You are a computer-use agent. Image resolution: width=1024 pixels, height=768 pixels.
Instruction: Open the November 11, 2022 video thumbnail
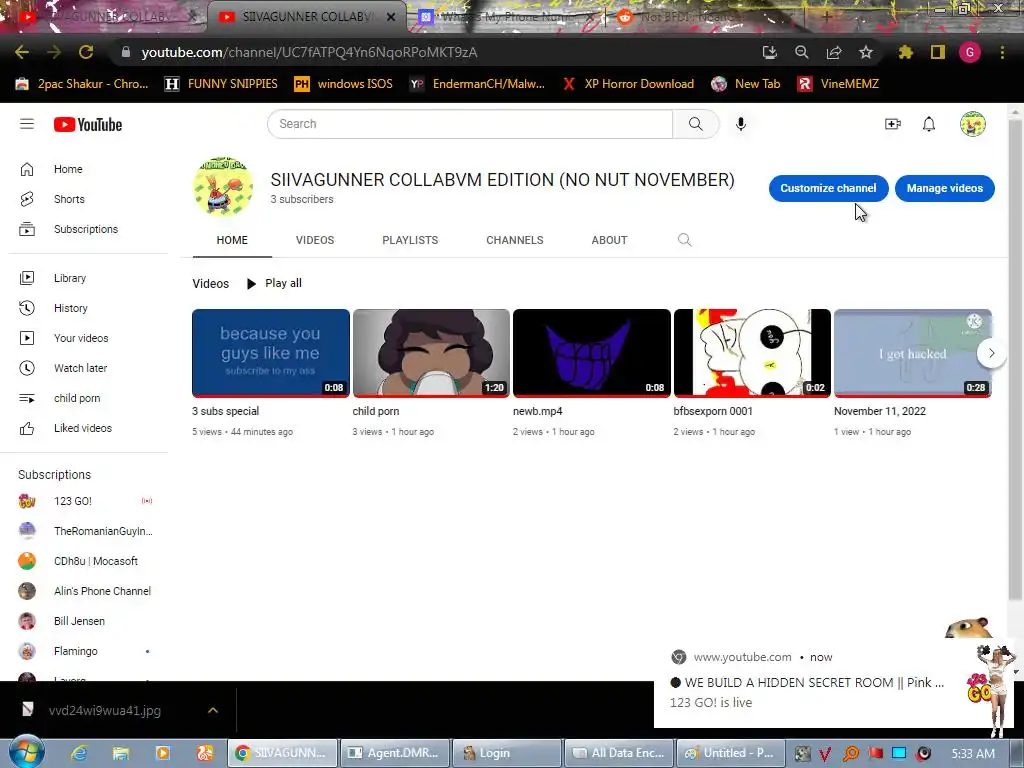pos(913,353)
